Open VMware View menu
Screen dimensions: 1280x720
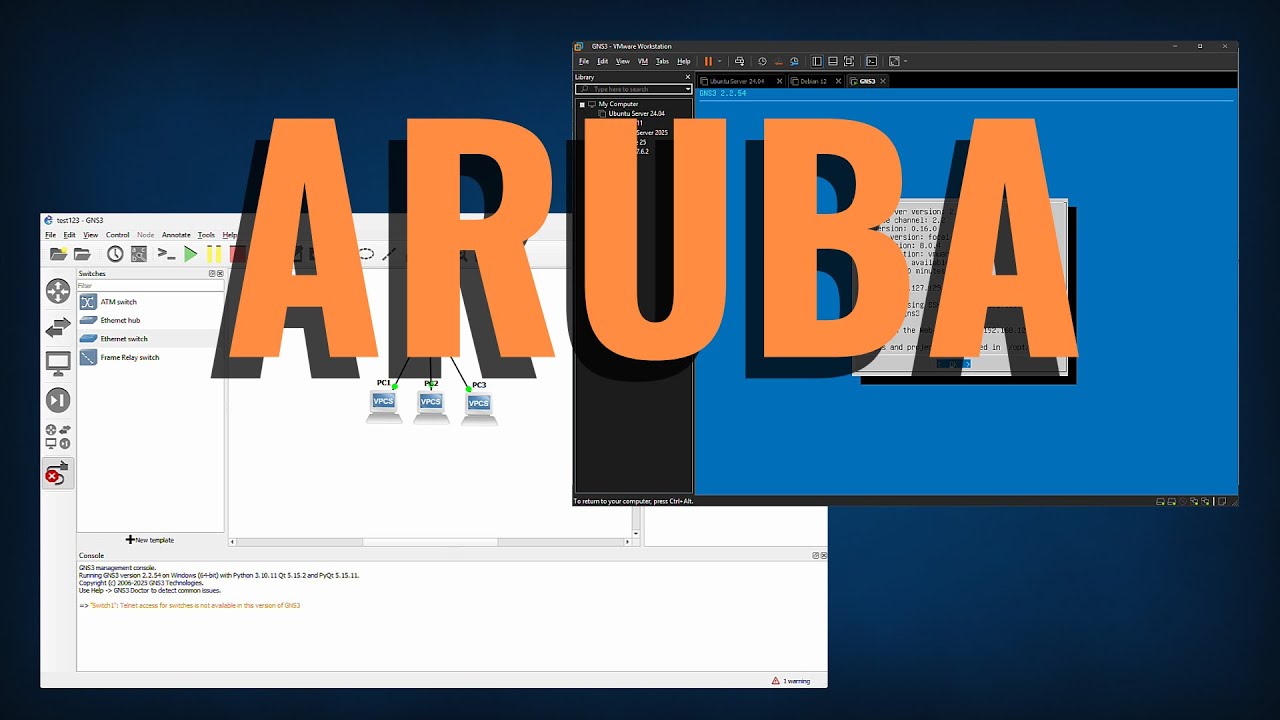(x=623, y=61)
